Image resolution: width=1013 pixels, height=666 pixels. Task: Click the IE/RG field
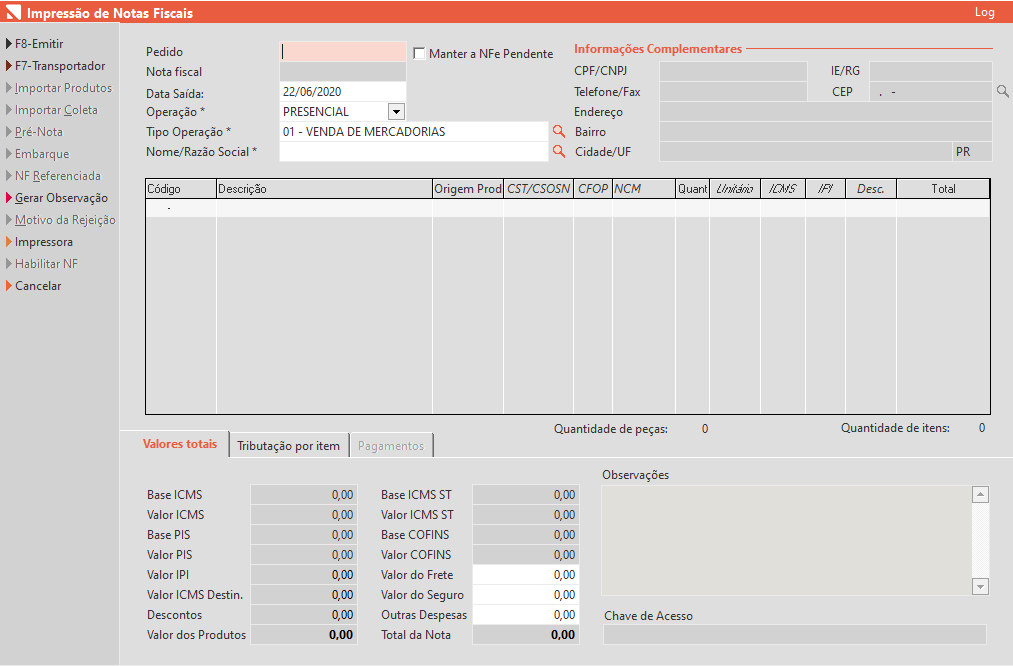point(931,71)
